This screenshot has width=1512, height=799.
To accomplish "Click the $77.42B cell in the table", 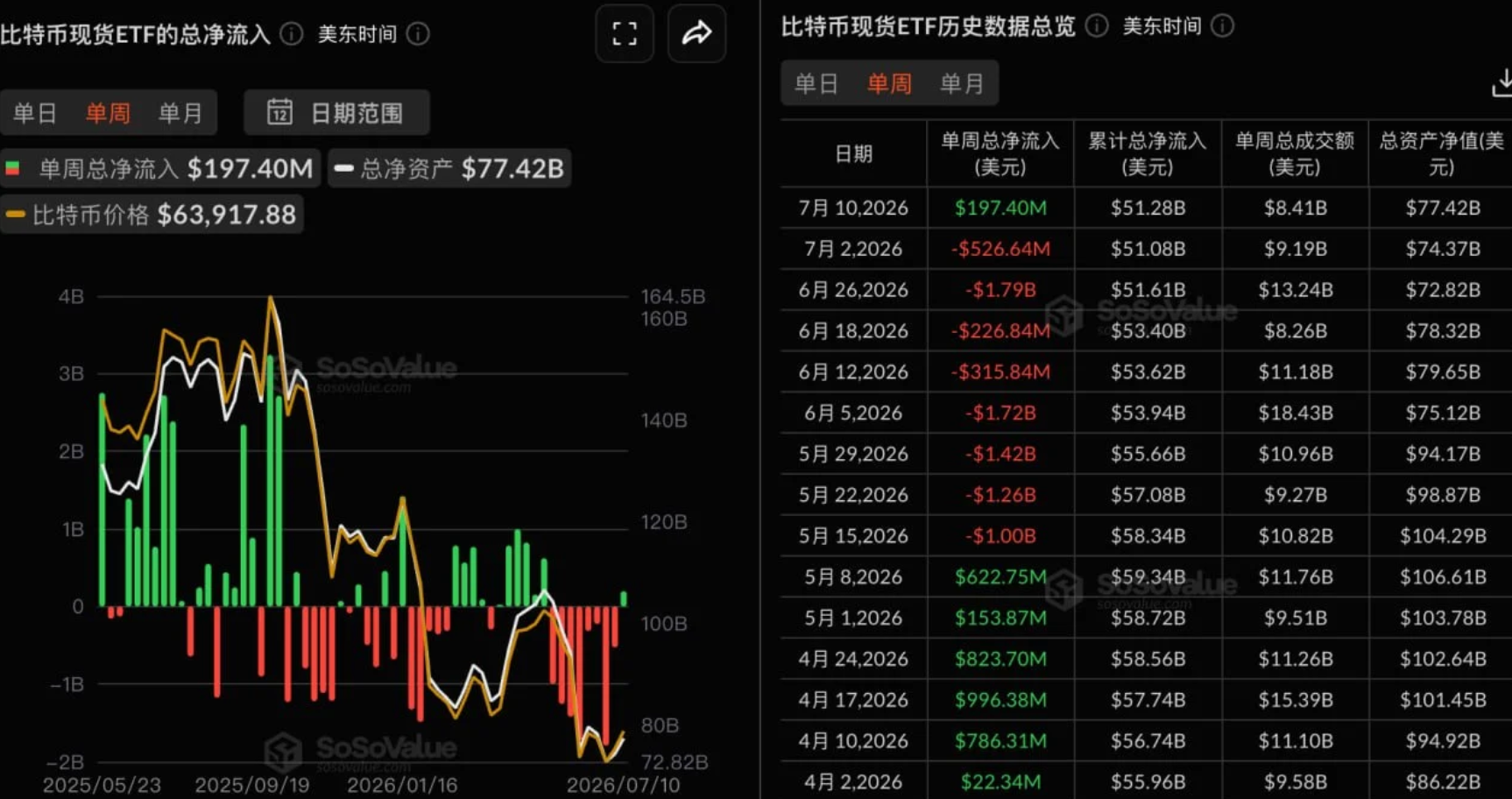I will 1443,208.
